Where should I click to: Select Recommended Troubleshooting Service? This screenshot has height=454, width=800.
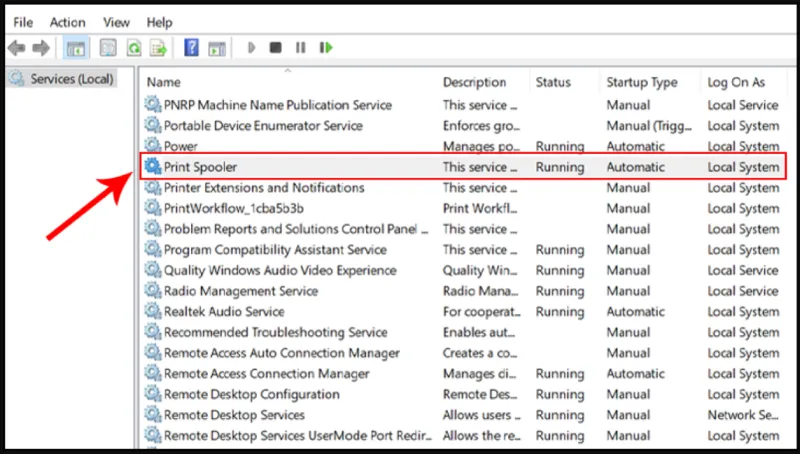(276, 332)
